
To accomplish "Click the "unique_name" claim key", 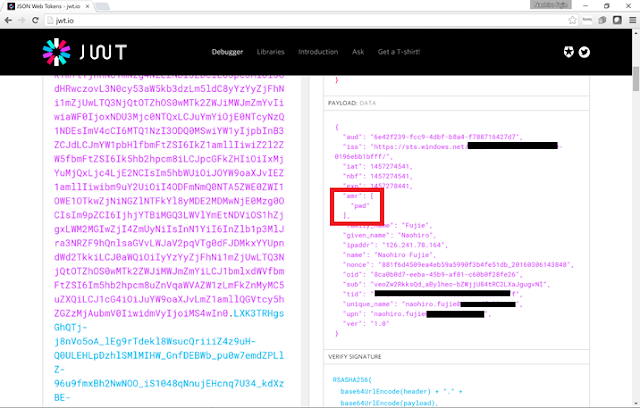I will point(370,304).
